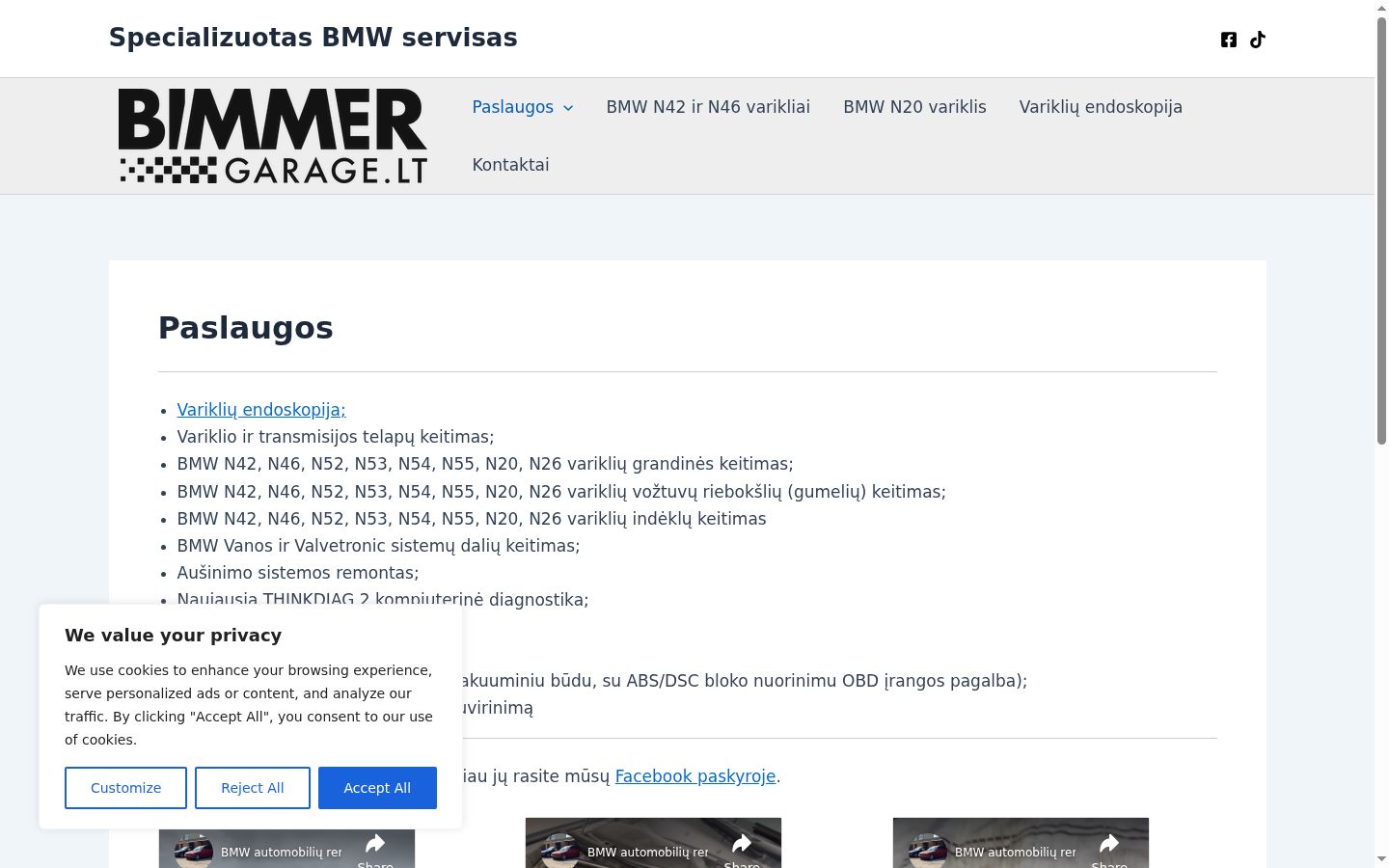Image resolution: width=1389 pixels, height=868 pixels.
Task: Click Customize in cookie banner
Action: (x=125, y=788)
